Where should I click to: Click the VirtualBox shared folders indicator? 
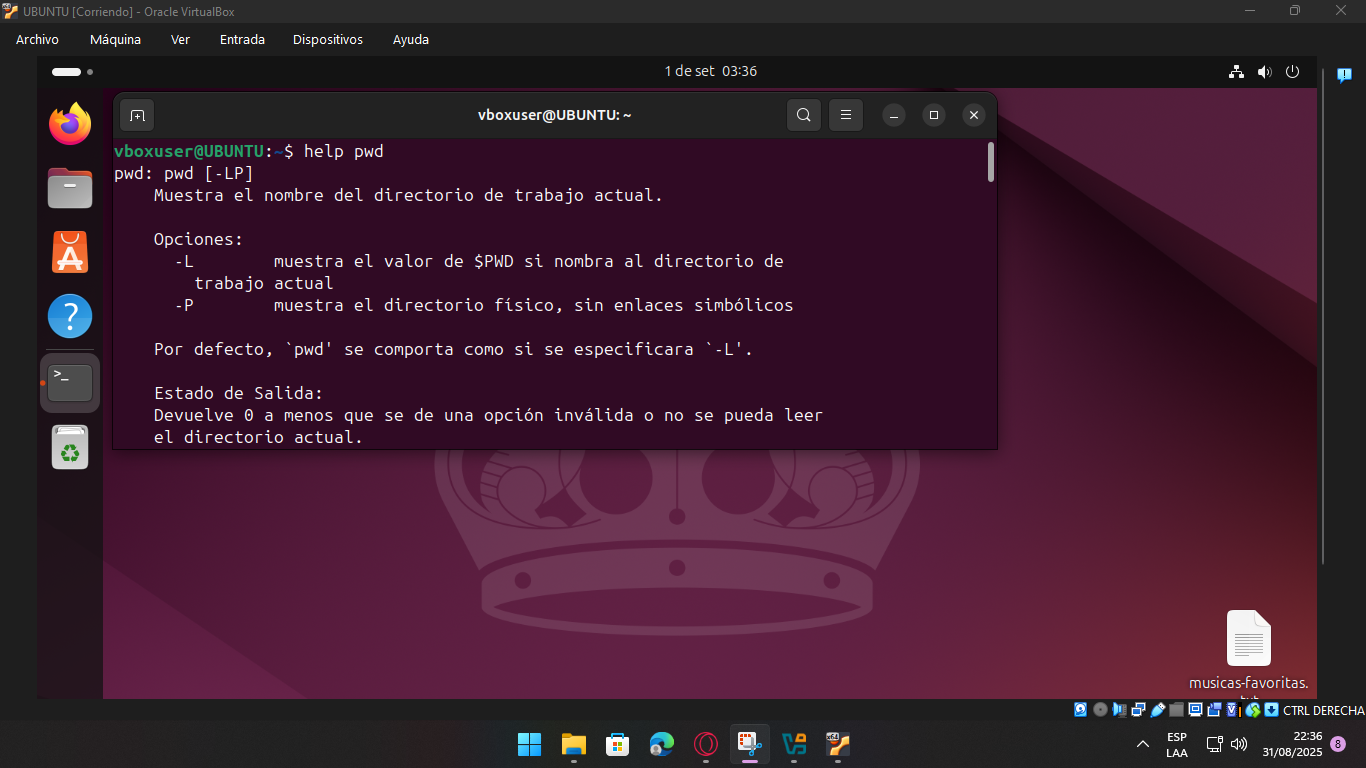coord(1176,710)
